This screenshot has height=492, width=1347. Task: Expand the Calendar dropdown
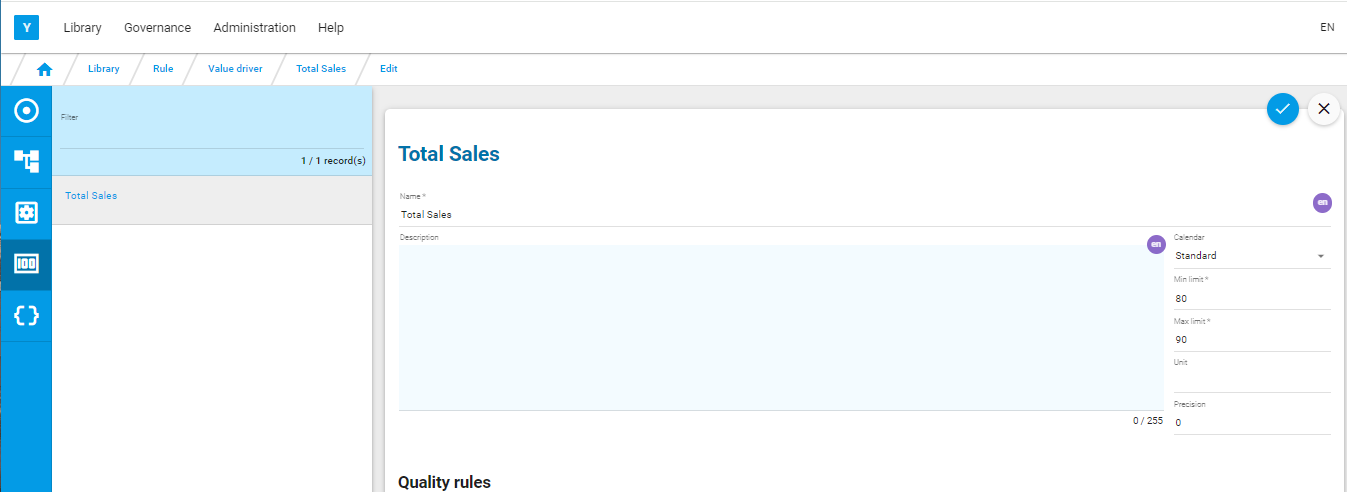[1251, 256]
